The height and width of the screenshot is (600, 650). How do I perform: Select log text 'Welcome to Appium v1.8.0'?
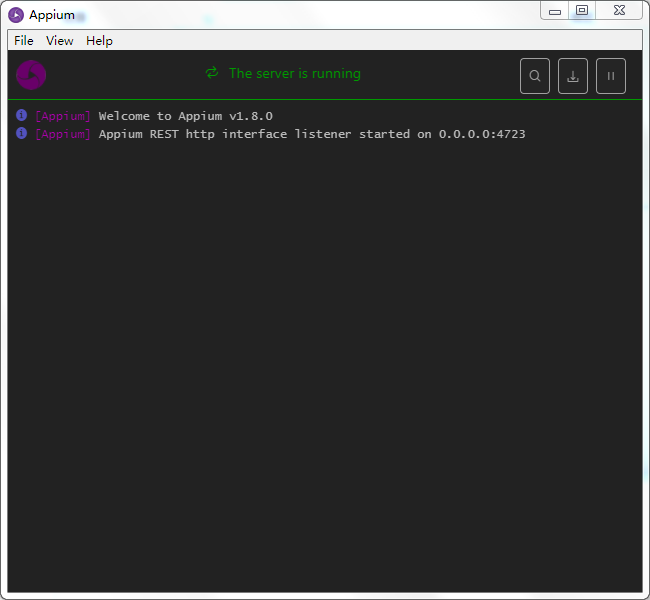186,116
